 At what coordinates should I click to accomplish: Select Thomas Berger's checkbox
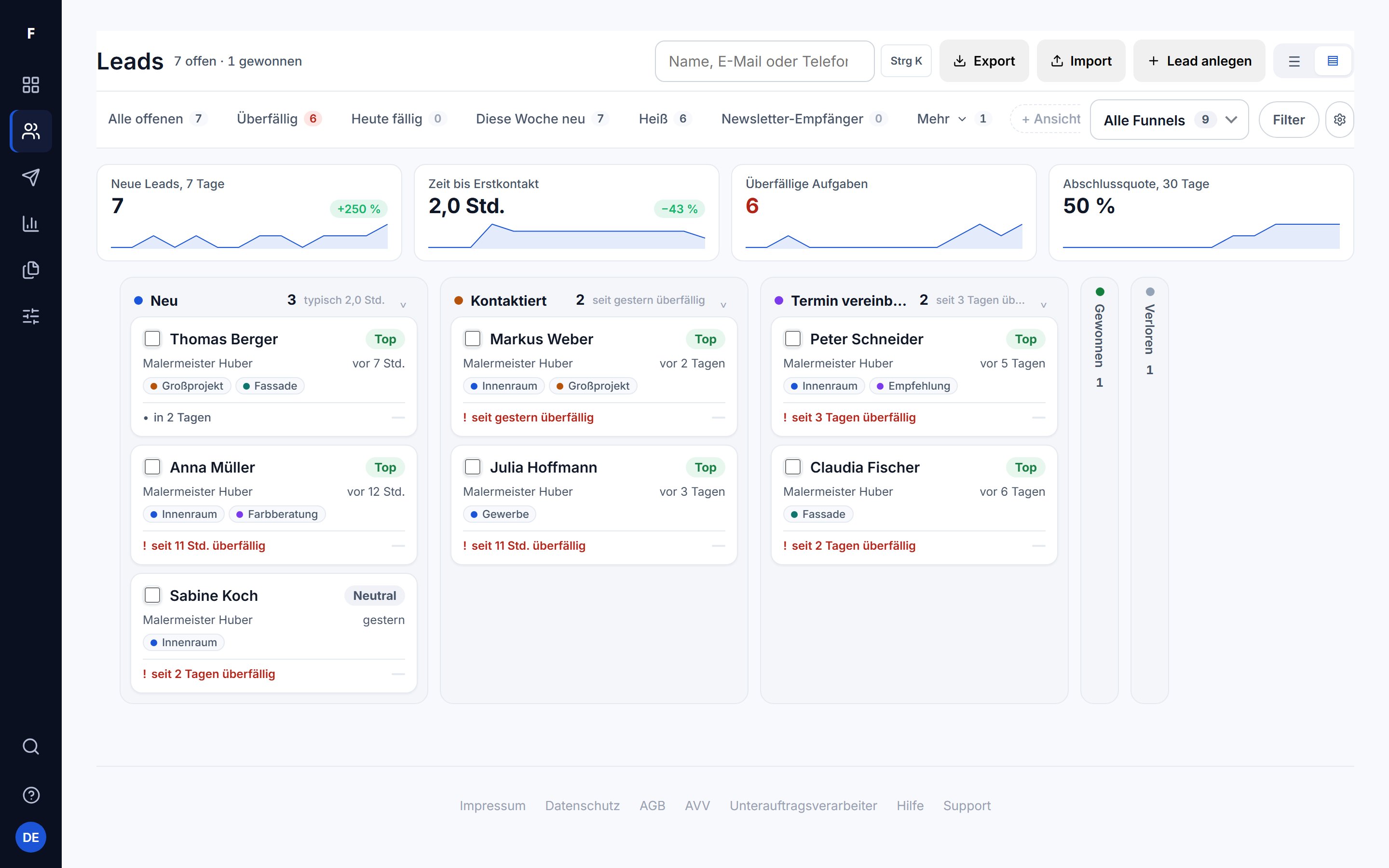152,339
